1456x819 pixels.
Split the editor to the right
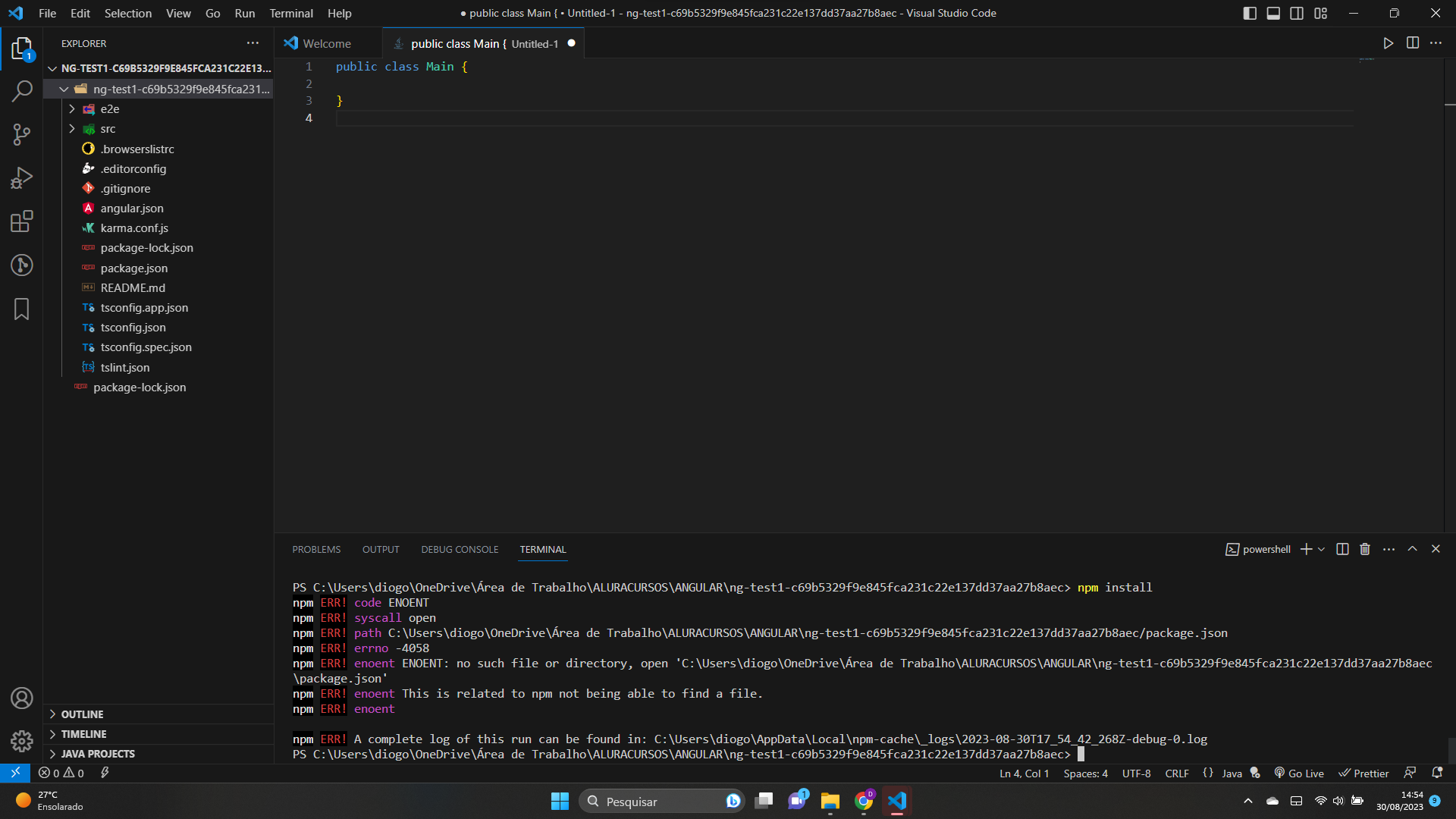tap(1413, 43)
